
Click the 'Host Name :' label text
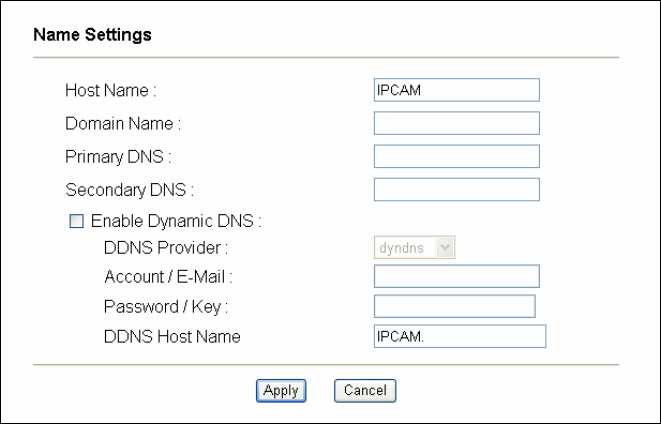(111, 91)
